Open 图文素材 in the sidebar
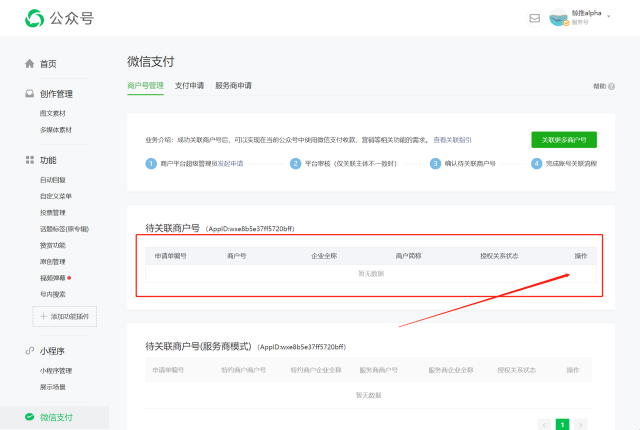The height and width of the screenshot is (430, 640). [x=53, y=113]
